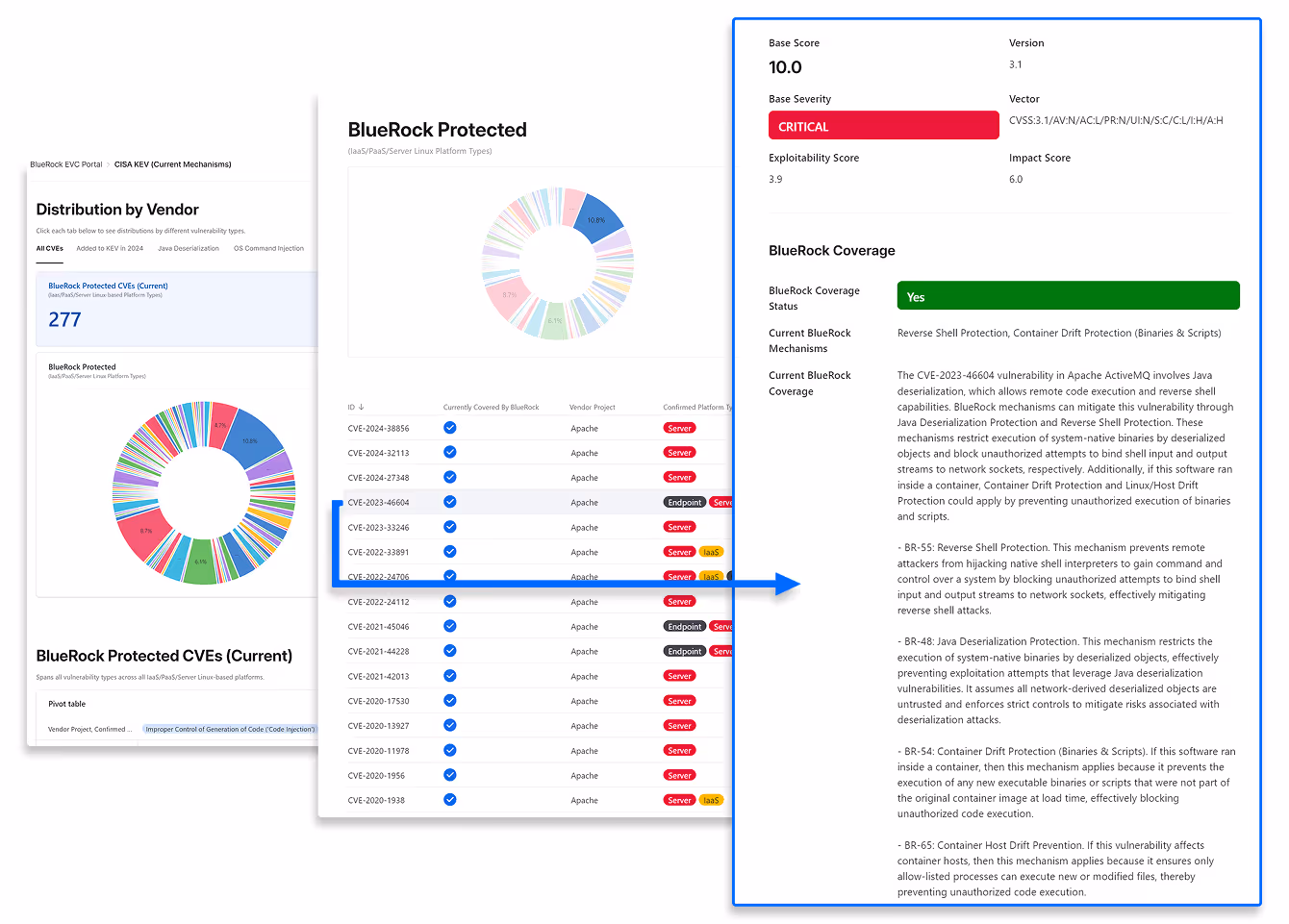Click IaaS badge in CVE-2020-1938 row
This screenshot has width=1289, height=924.
[x=711, y=800]
